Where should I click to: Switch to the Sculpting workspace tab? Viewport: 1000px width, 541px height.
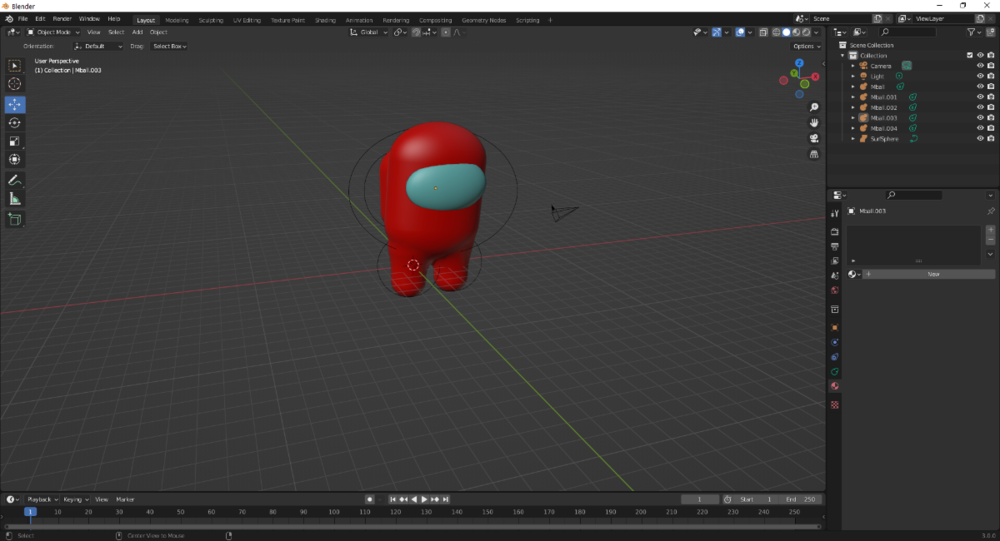(210, 20)
